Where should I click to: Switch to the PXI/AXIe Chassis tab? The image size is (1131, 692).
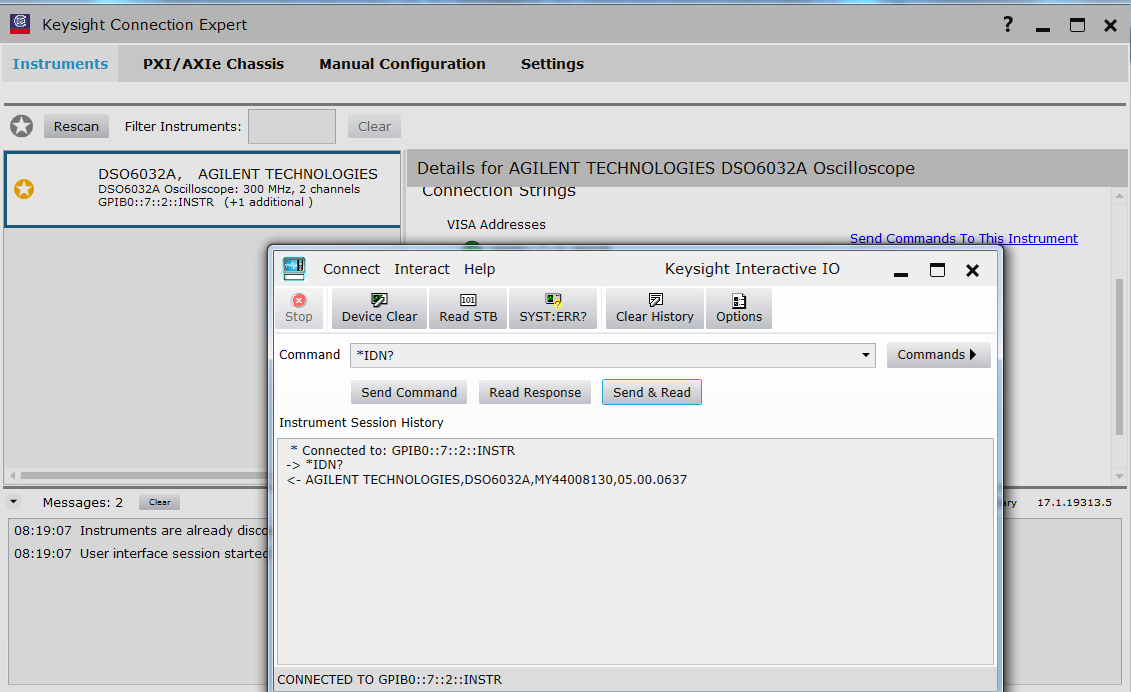click(x=214, y=63)
